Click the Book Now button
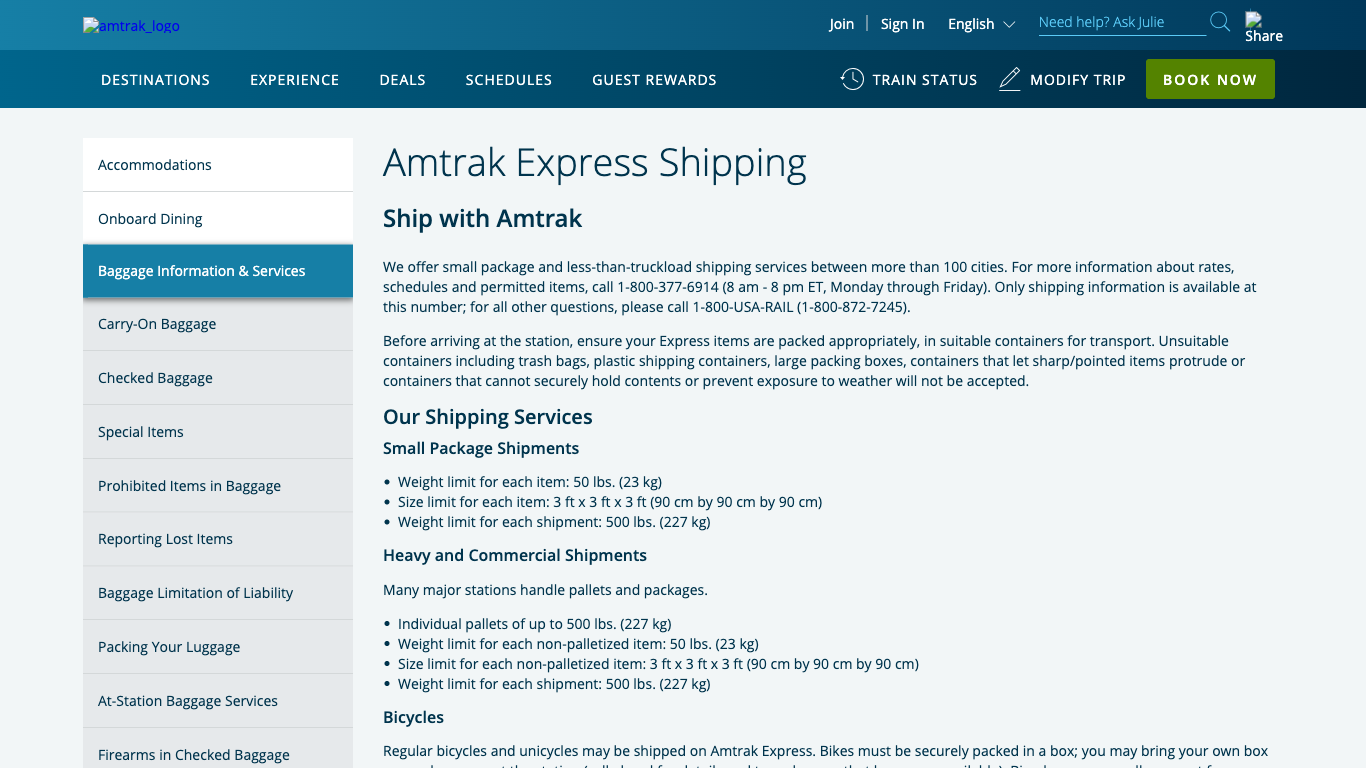The width and height of the screenshot is (1366, 768). [x=1210, y=79]
